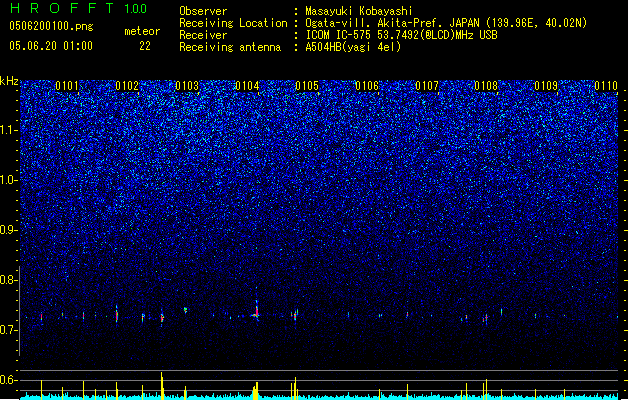Screen dimensions: 629x400
Task: Click the tallest yellow power spike below 0103
Action: coord(162,385)
